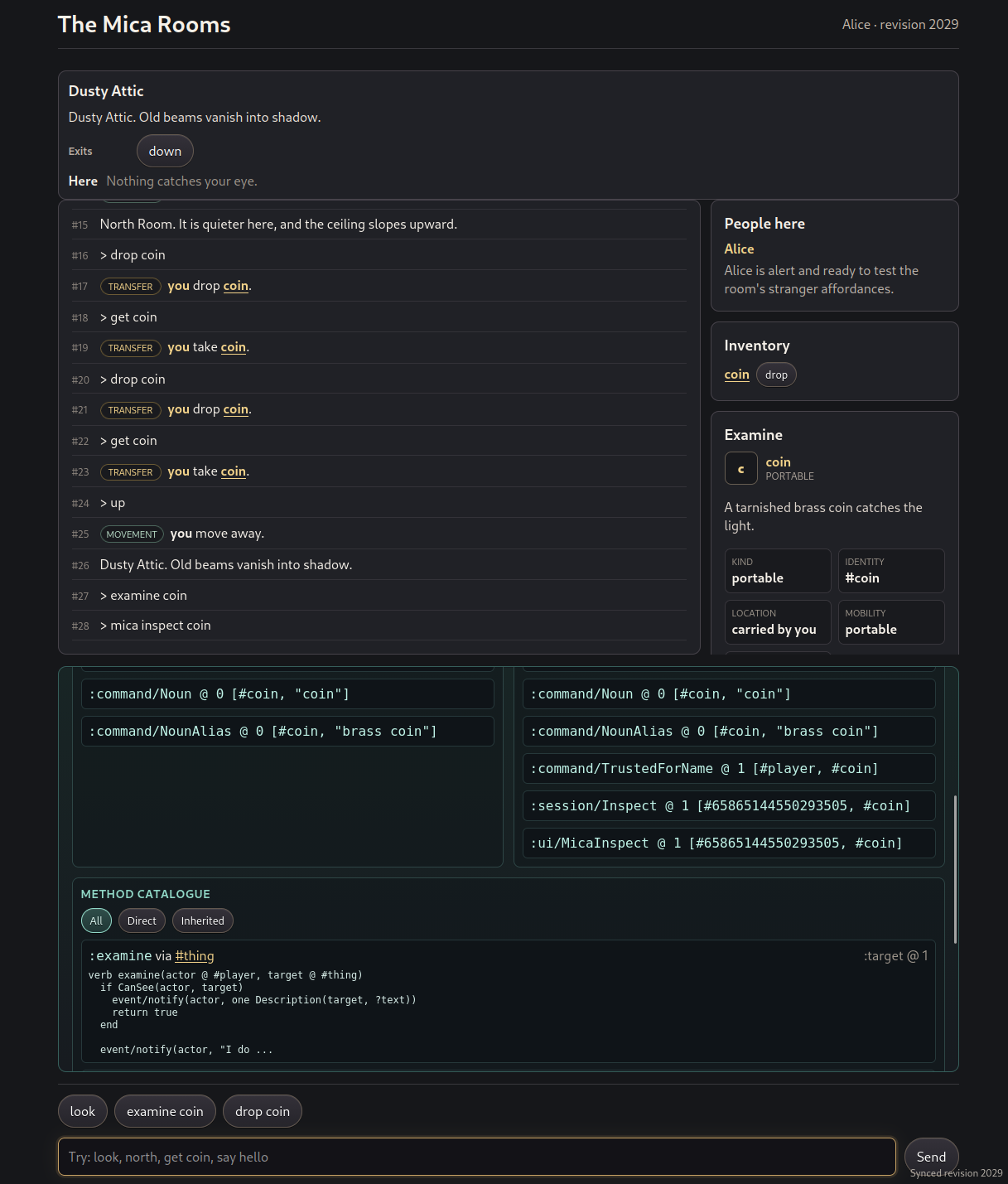This screenshot has width=1008, height=1184.
Task: Click the ui/MicaInspect fact row
Action: pyautogui.click(x=729, y=843)
